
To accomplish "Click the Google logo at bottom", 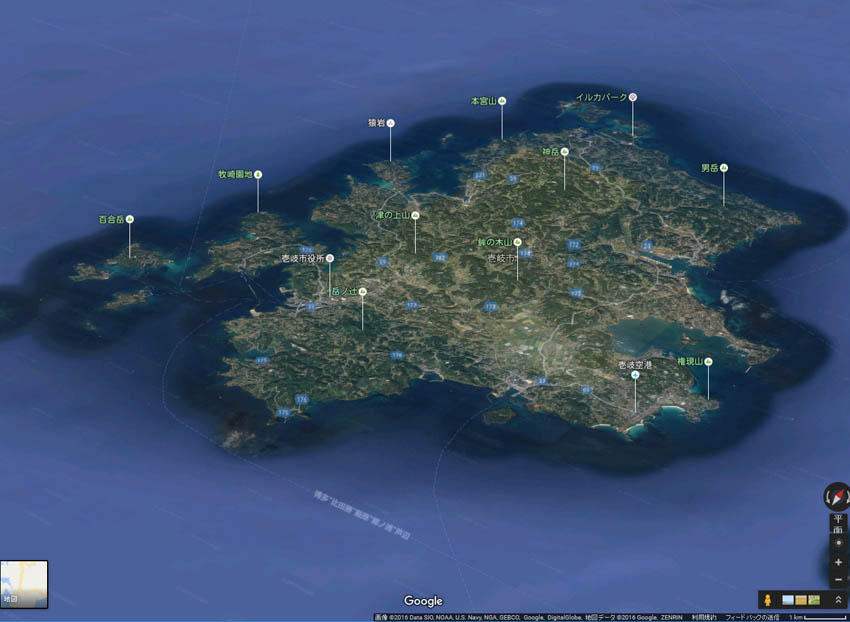I will (x=423, y=601).
